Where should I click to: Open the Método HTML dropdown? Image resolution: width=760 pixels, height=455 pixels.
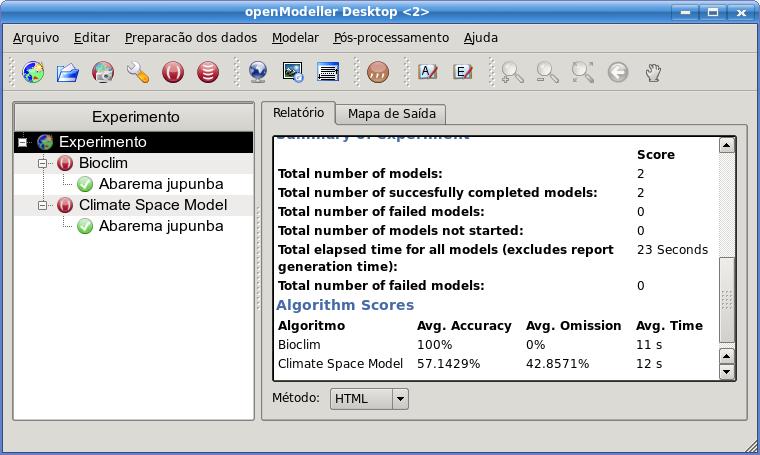[369, 399]
